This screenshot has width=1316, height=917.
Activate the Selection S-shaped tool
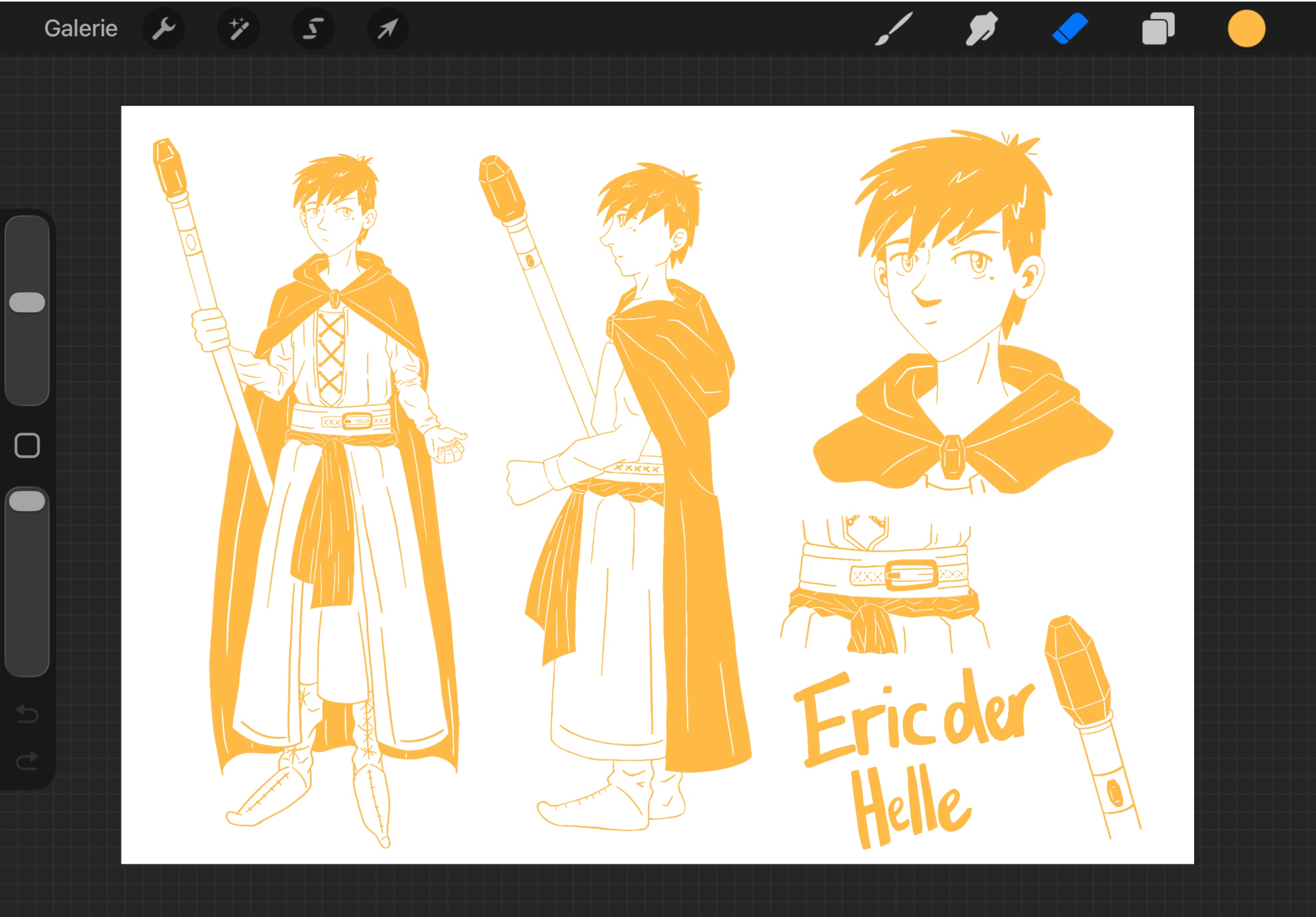coord(313,29)
